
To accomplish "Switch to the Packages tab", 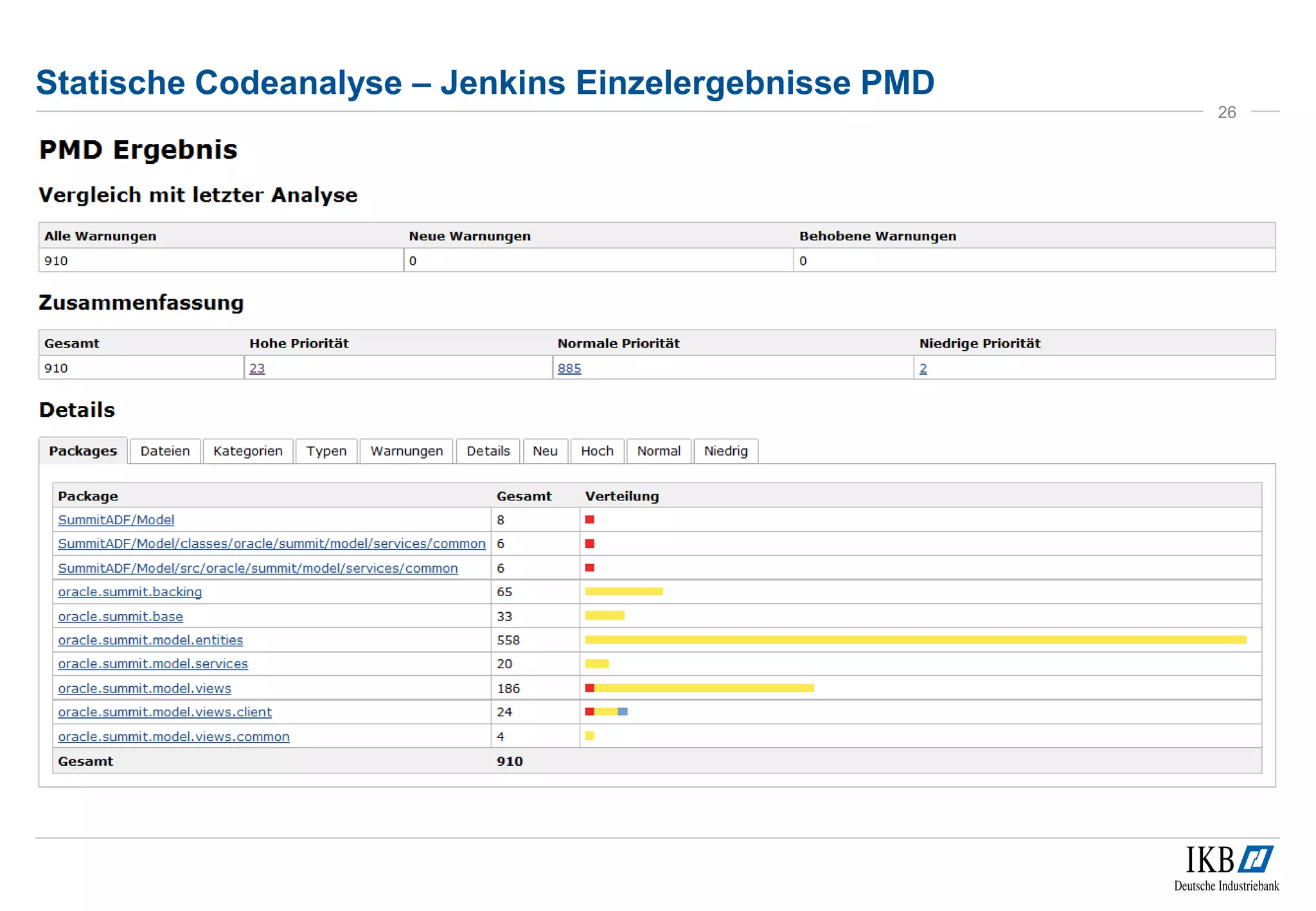I will coord(83,451).
